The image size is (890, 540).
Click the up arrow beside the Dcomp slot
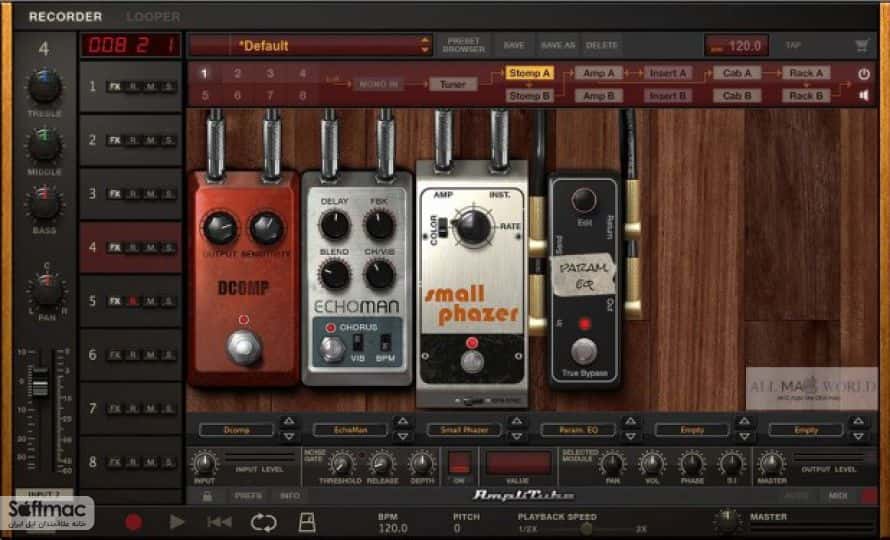[x=288, y=421]
